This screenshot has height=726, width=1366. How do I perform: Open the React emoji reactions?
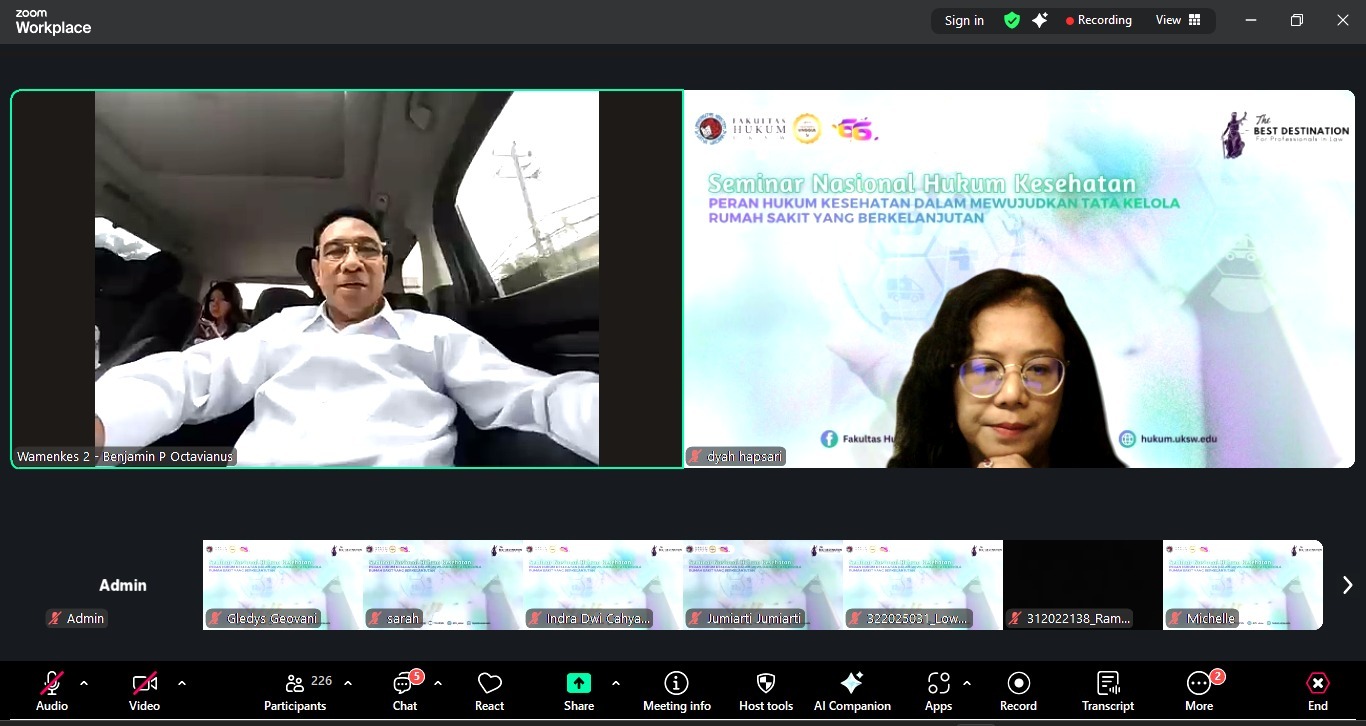pyautogui.click(x=489, y=690)
